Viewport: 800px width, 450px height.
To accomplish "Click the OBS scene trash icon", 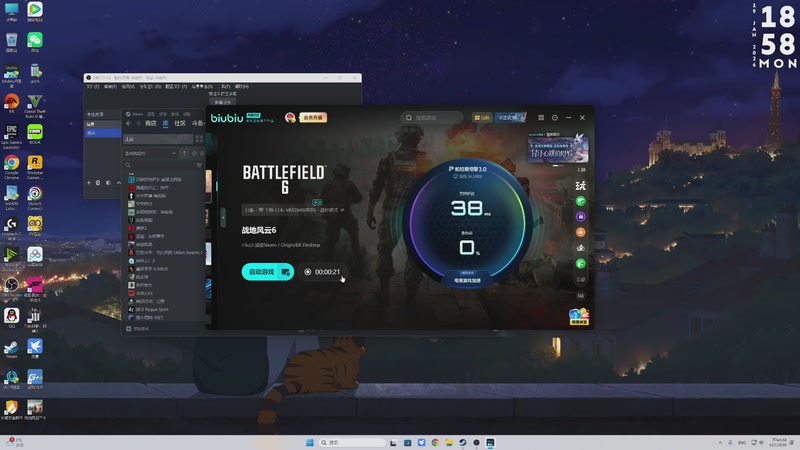I will [x=98, y=183].
